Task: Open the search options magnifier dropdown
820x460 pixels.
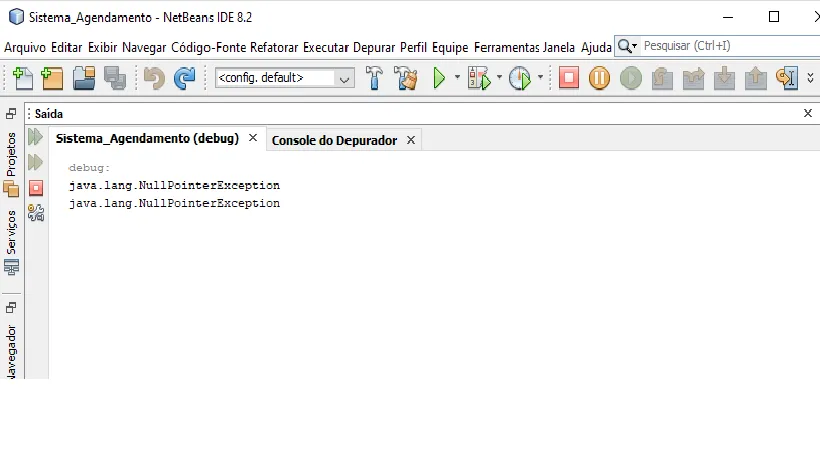Action: (x=627, y=47)
